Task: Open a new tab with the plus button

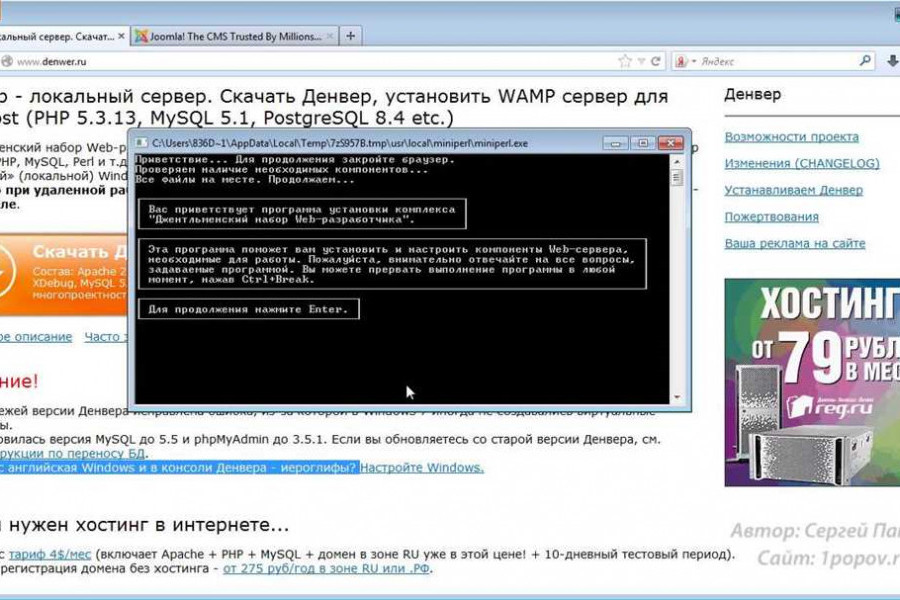Action: pos(351,36)
